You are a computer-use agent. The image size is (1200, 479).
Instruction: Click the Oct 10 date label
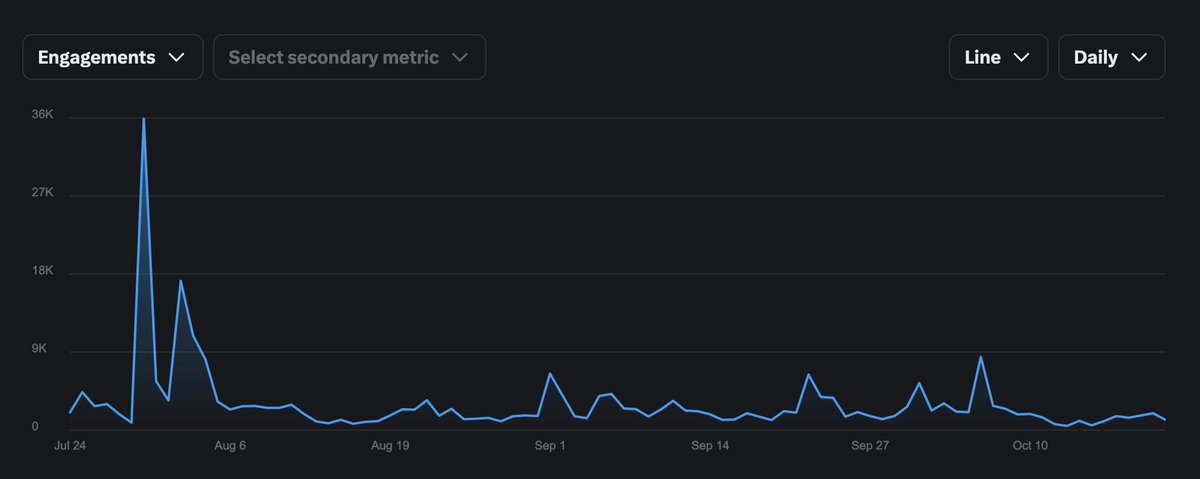coord(1030,445)
